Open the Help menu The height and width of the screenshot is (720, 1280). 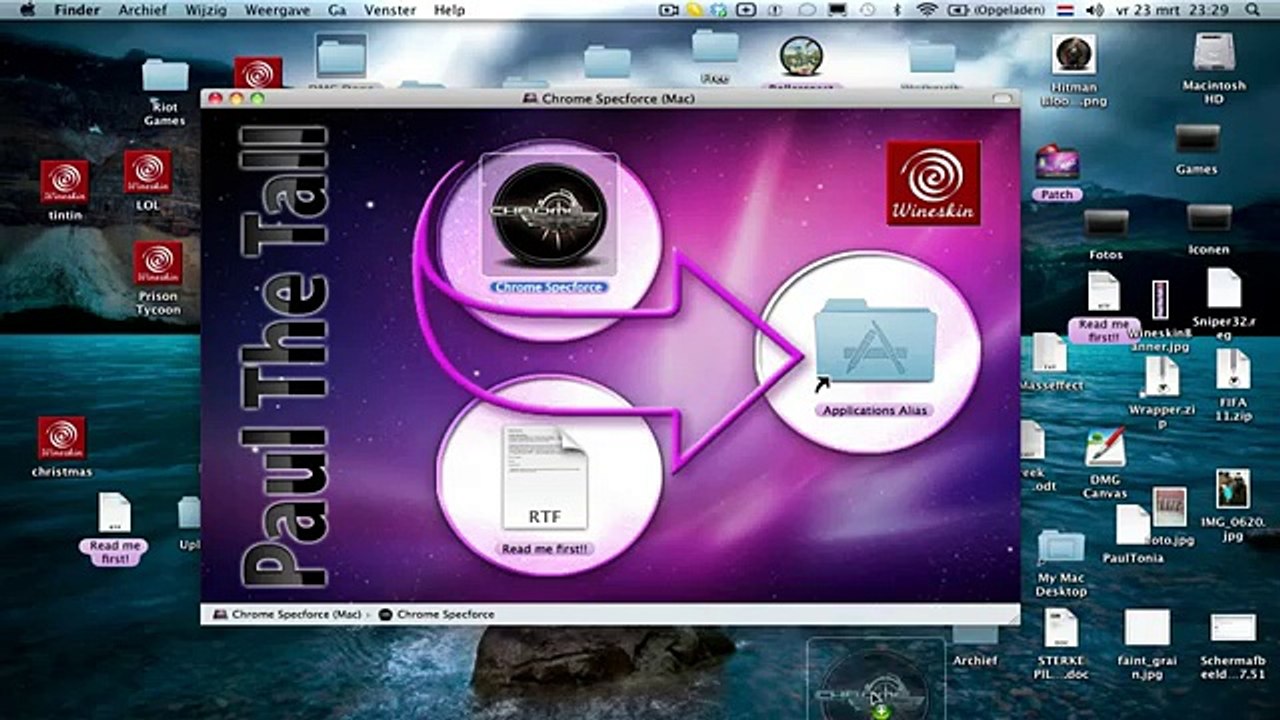click(450, 10)
